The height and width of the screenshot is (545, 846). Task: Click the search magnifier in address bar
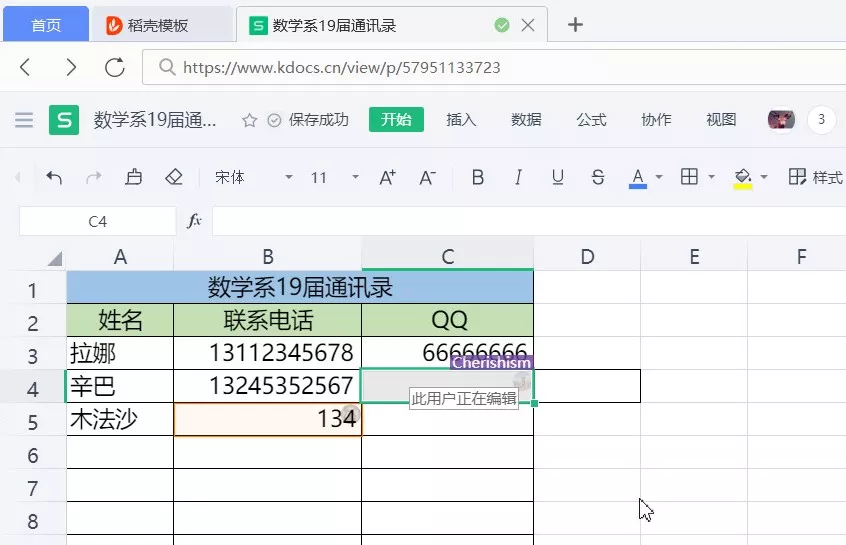[x=167, y=67]
